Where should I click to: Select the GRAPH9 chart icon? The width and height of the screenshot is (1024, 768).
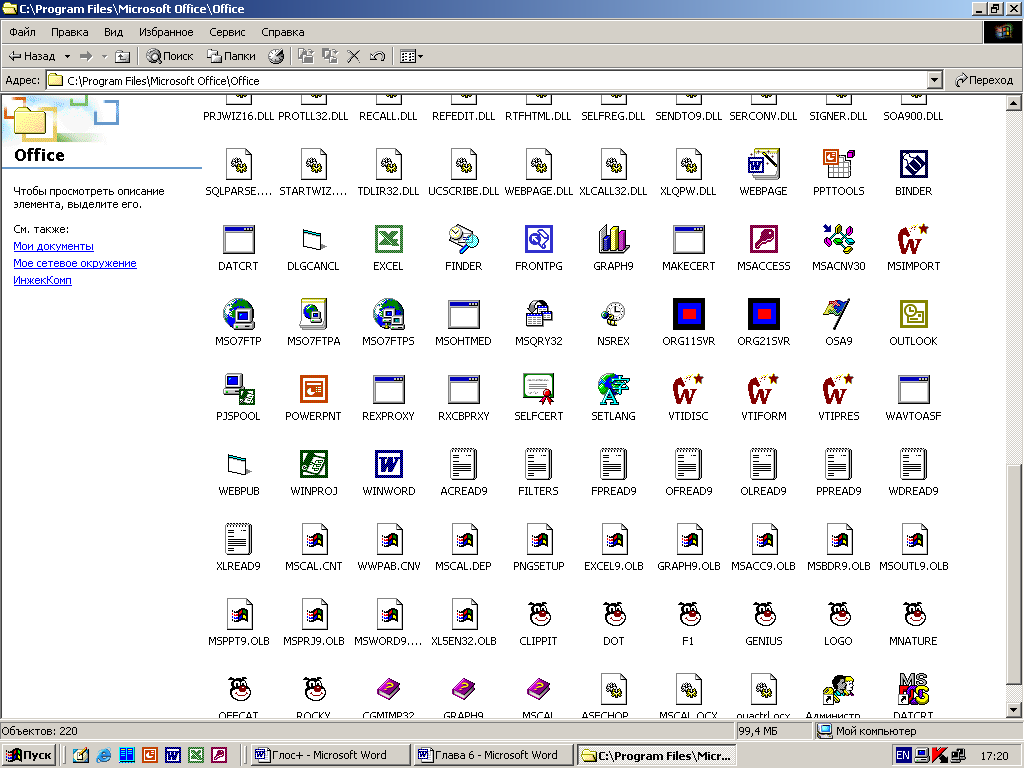coord(613,240)
